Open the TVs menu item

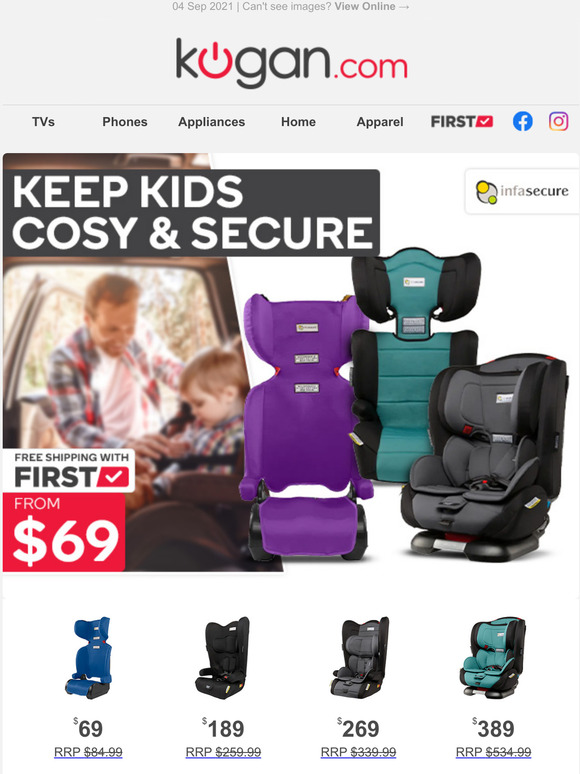(x=43, y=122)
